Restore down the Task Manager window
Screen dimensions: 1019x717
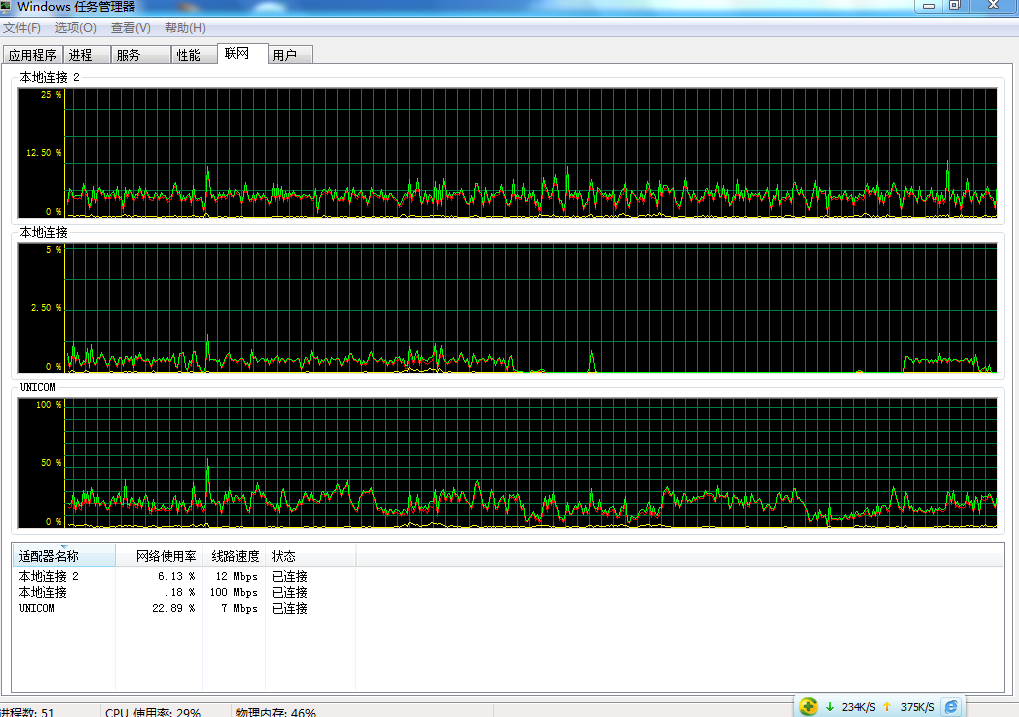point(955,6)
